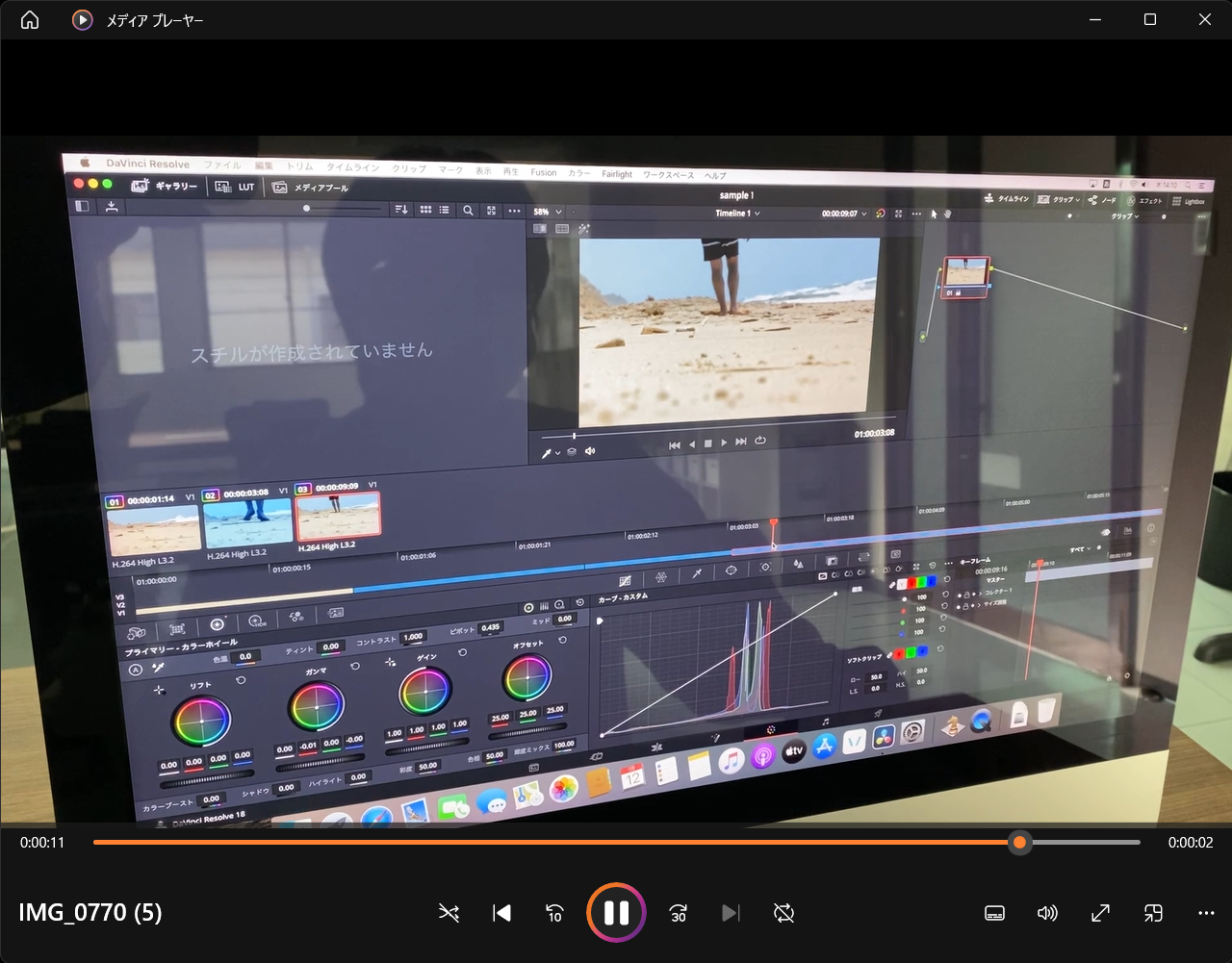Open the App Store in the Mac Dock
Viewport: 1232px width, 963px height.
(x=824, y=747)
